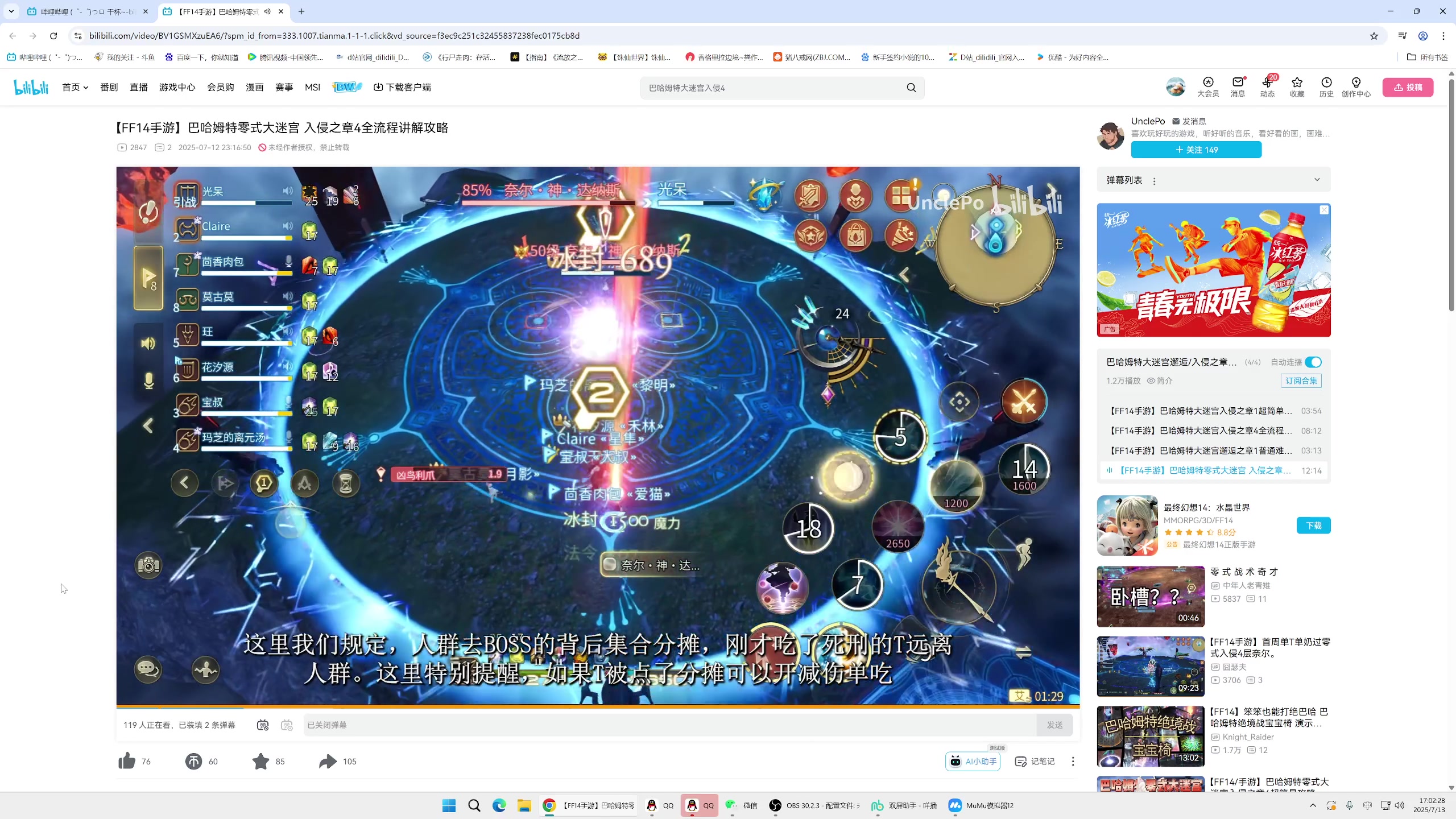Open tab search dropdown arrow
This screenshot has height=819, width=1456.
pyautogui.click(x=11, y=11)
